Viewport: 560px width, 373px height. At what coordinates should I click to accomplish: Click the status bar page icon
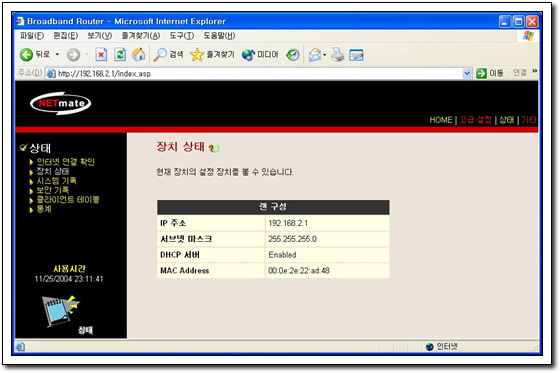(20, 347)
